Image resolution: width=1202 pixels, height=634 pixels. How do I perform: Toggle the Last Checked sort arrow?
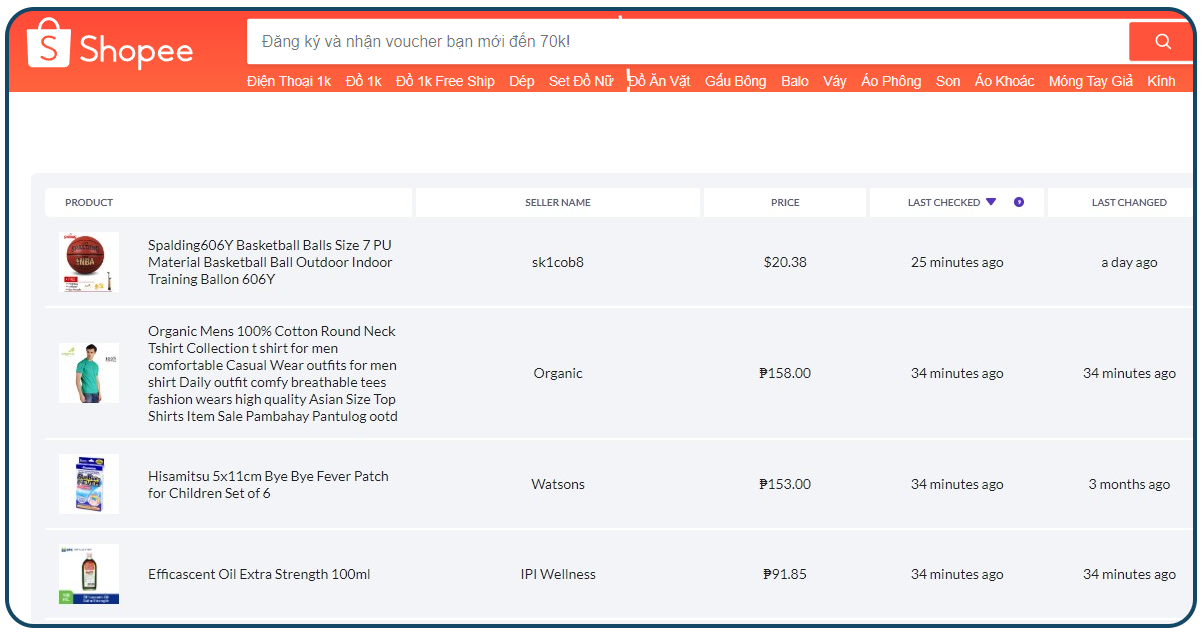click(991, 202)
